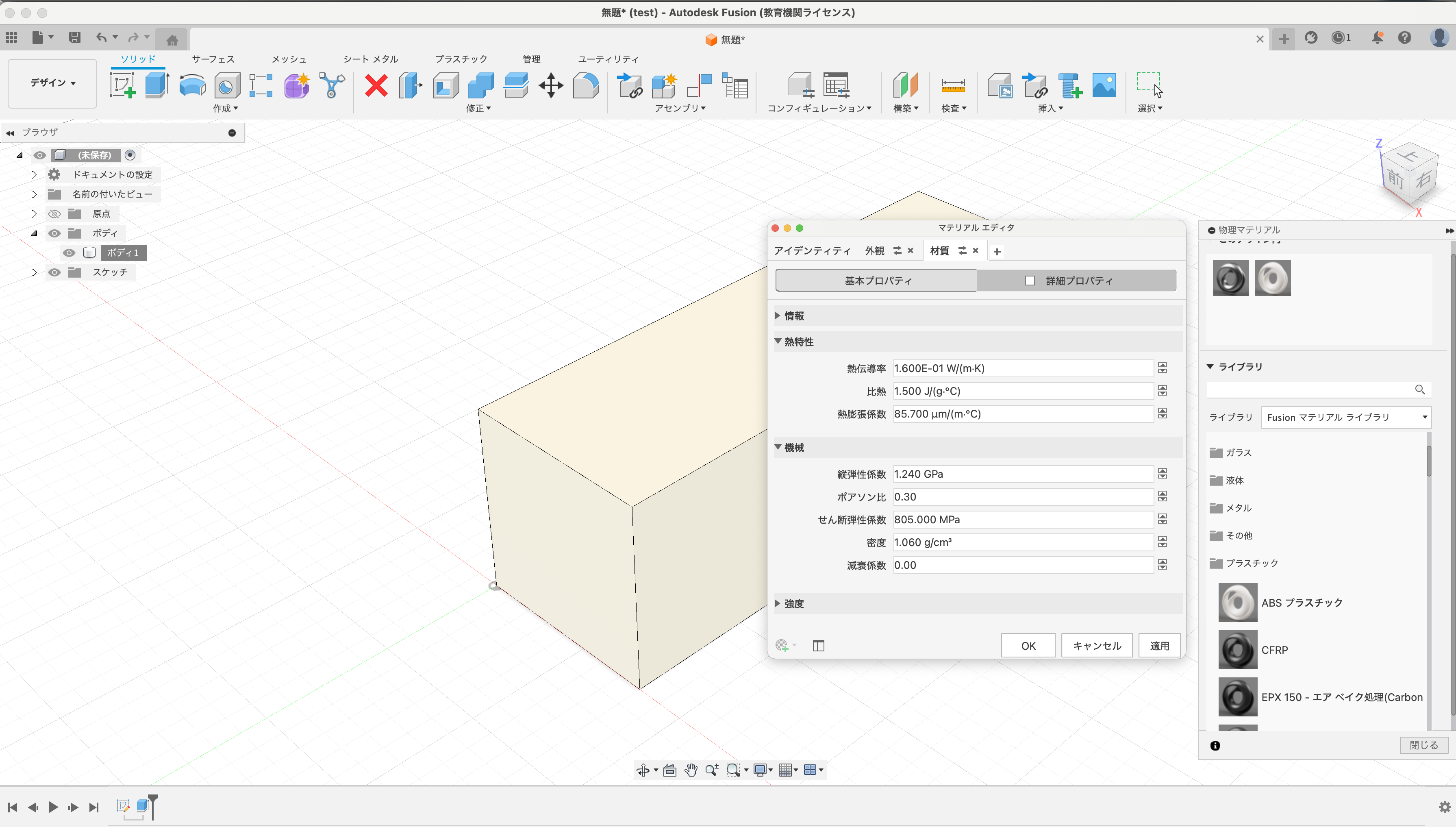Open the アイデンティティ tab in material editor
This screenshot has width=1456, height=827.
point(812,250)
